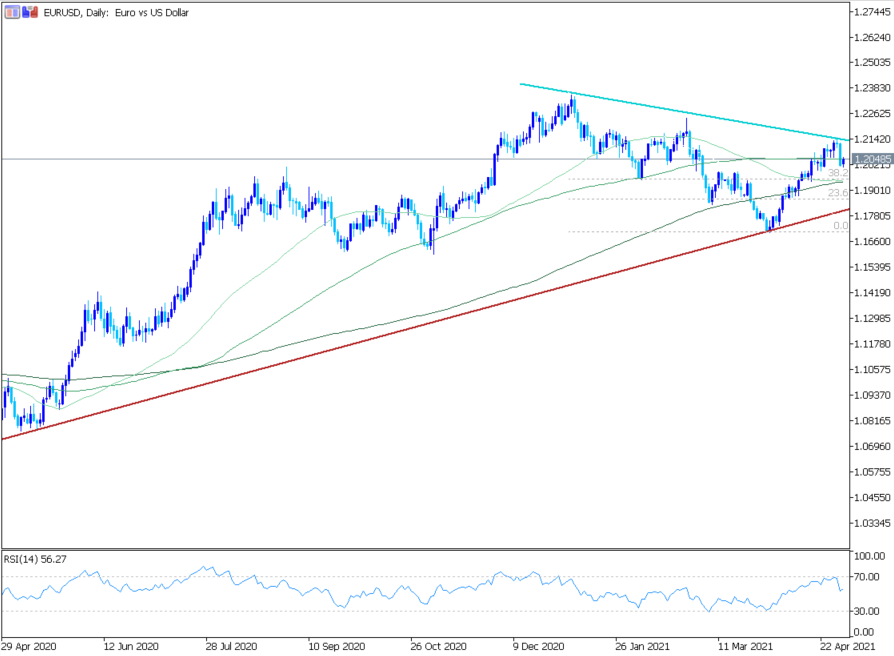Image resolution: width=894 pixels, height=656 pixels.
Task: Click the 28 Jul 2020 date label
Action: click(231, 646)
